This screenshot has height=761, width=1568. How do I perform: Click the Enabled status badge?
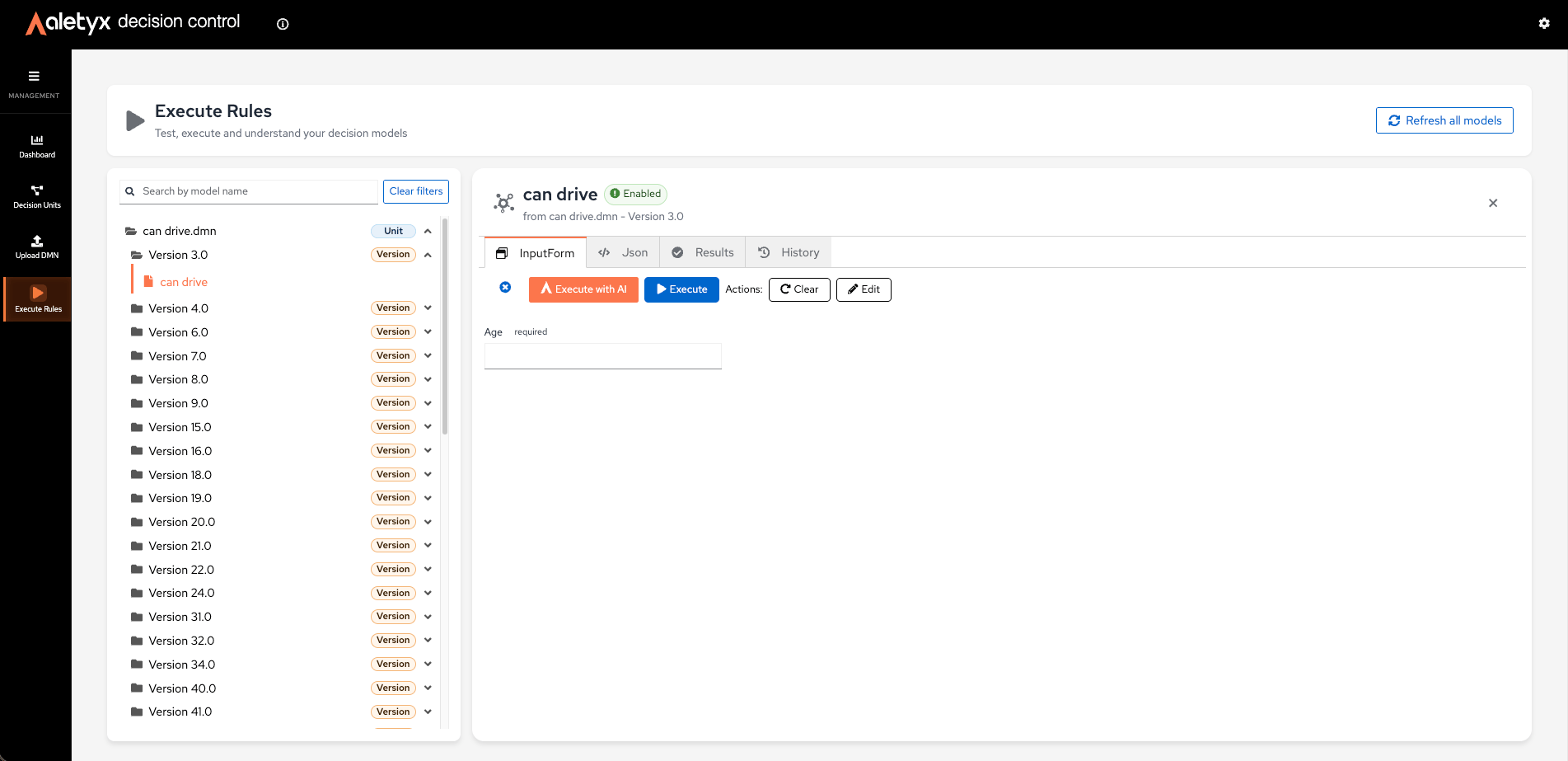click(x=635, y=194)
